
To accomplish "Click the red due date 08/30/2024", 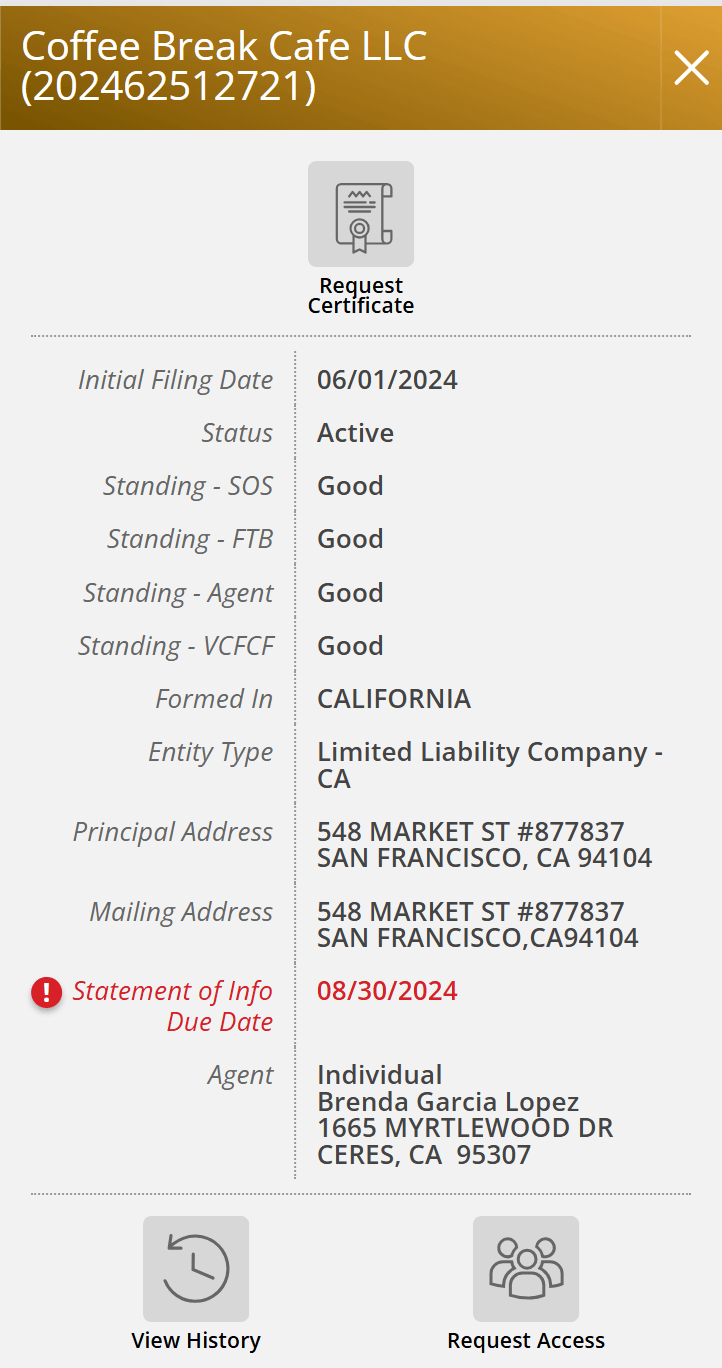I will [x=387, y=991].
